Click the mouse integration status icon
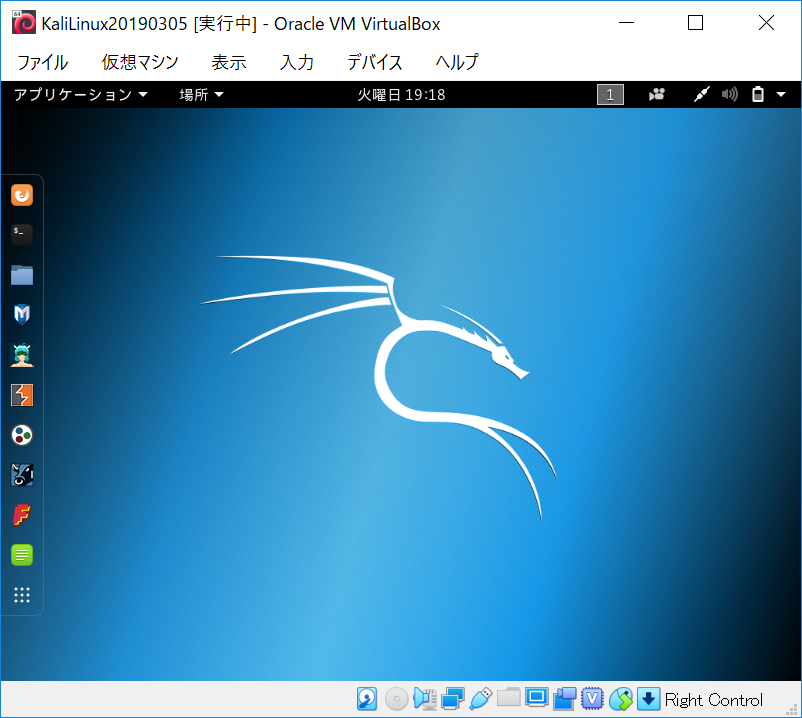The height and width of the screenshot is (718, 802). (620, 699)
